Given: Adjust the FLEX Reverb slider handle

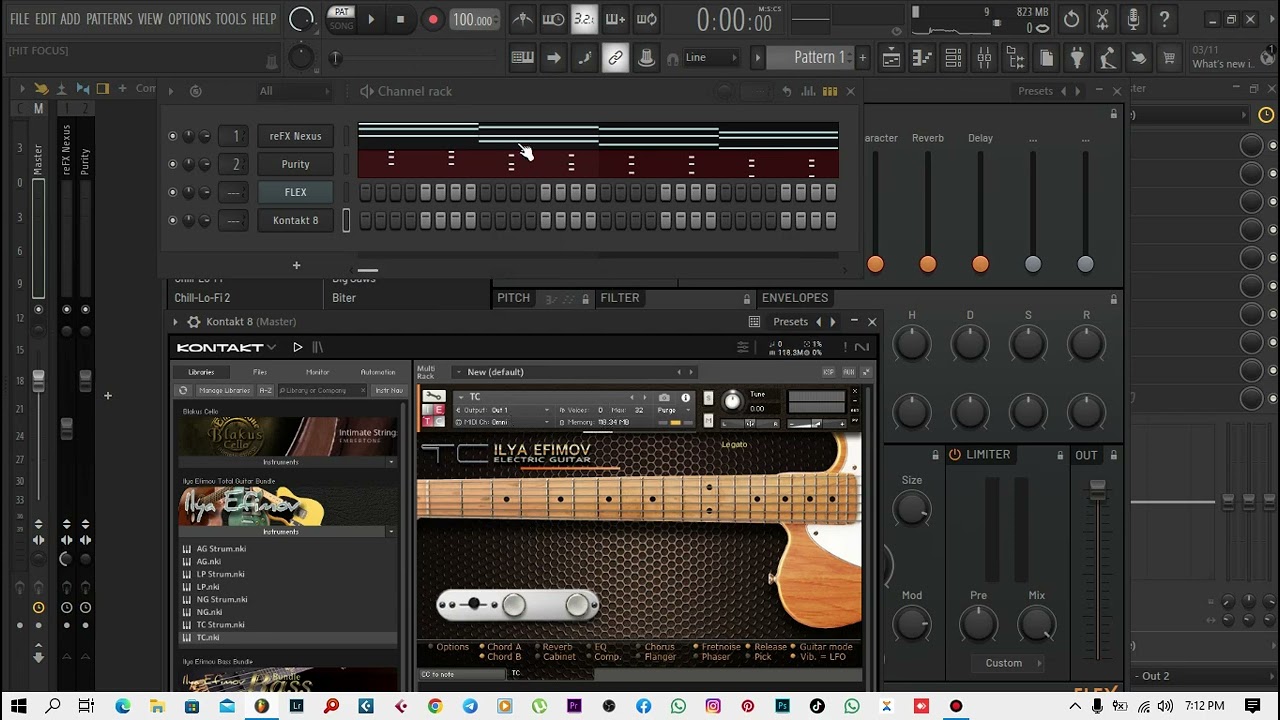Looking at the screenshot, I should tap(928, 264).
